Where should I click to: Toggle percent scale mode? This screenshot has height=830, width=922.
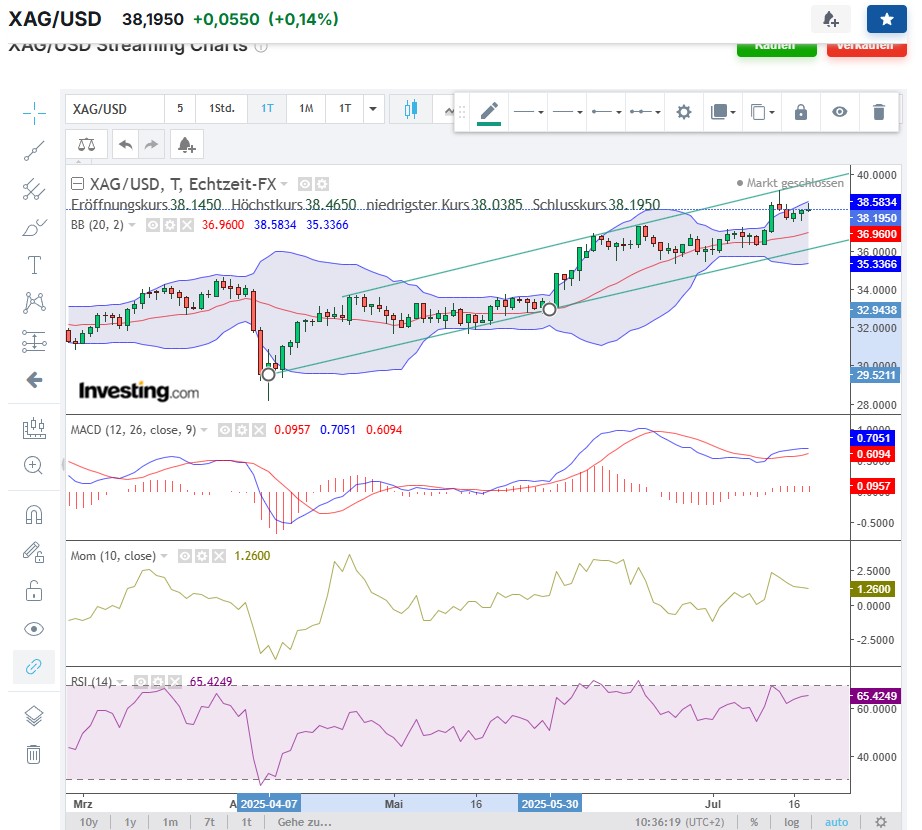[754, 822]
